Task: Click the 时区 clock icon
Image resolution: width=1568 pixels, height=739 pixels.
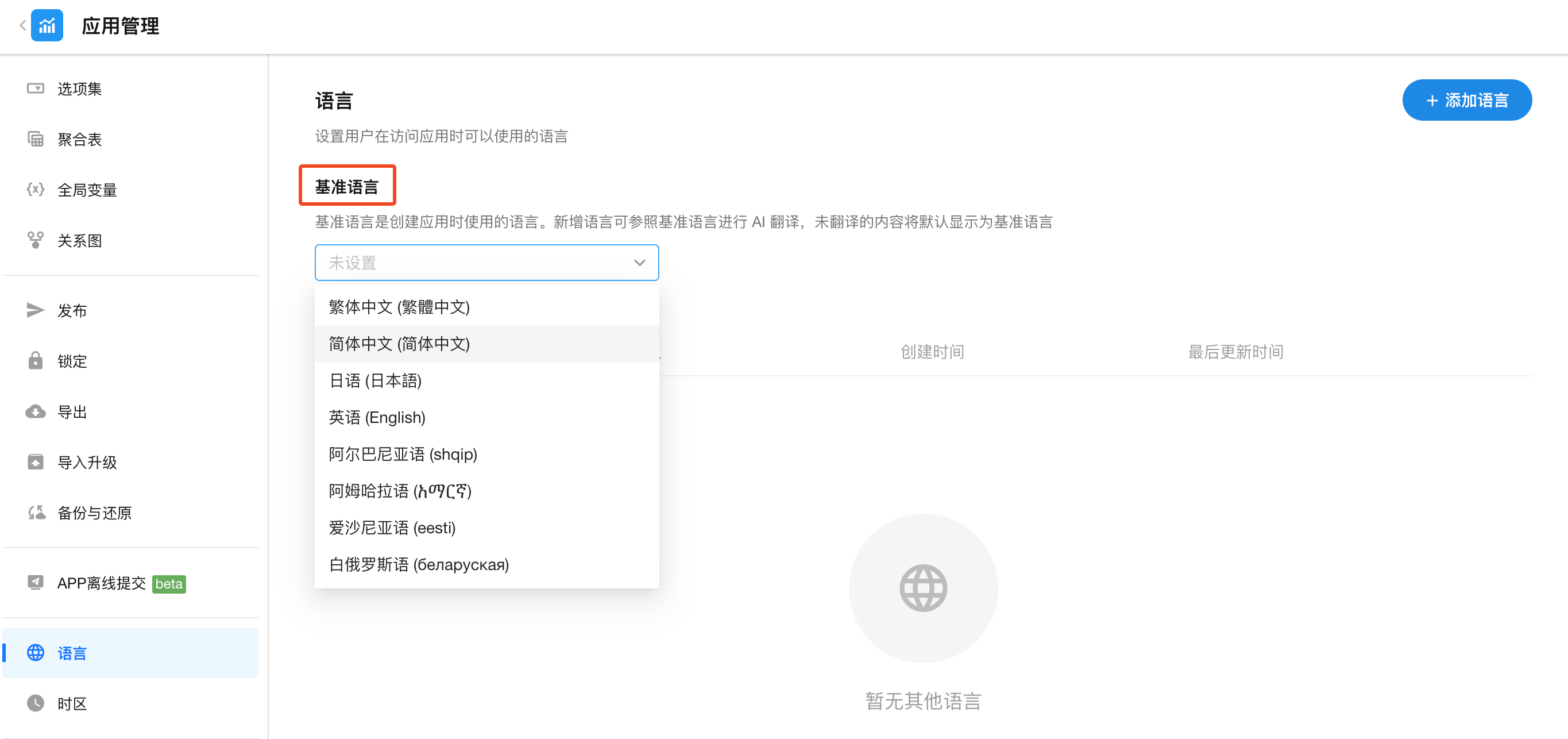Action: point(35,703)
